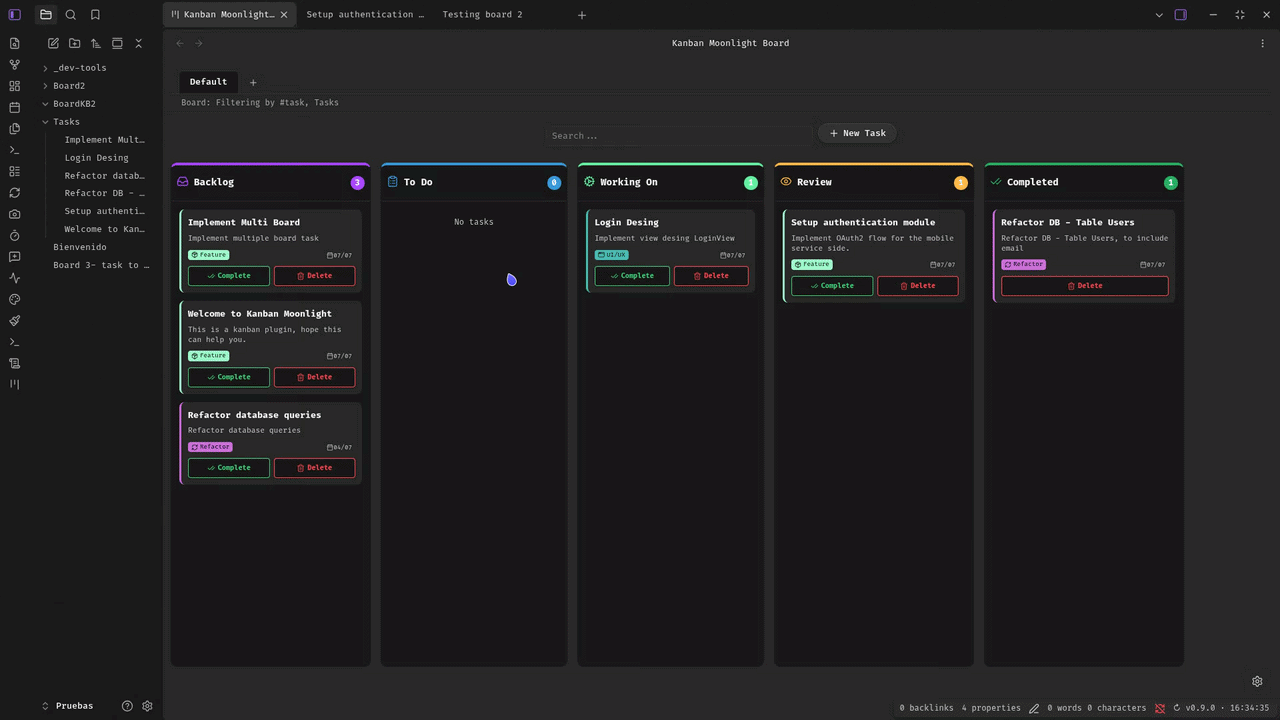Click the Search tasks input field

678,135
